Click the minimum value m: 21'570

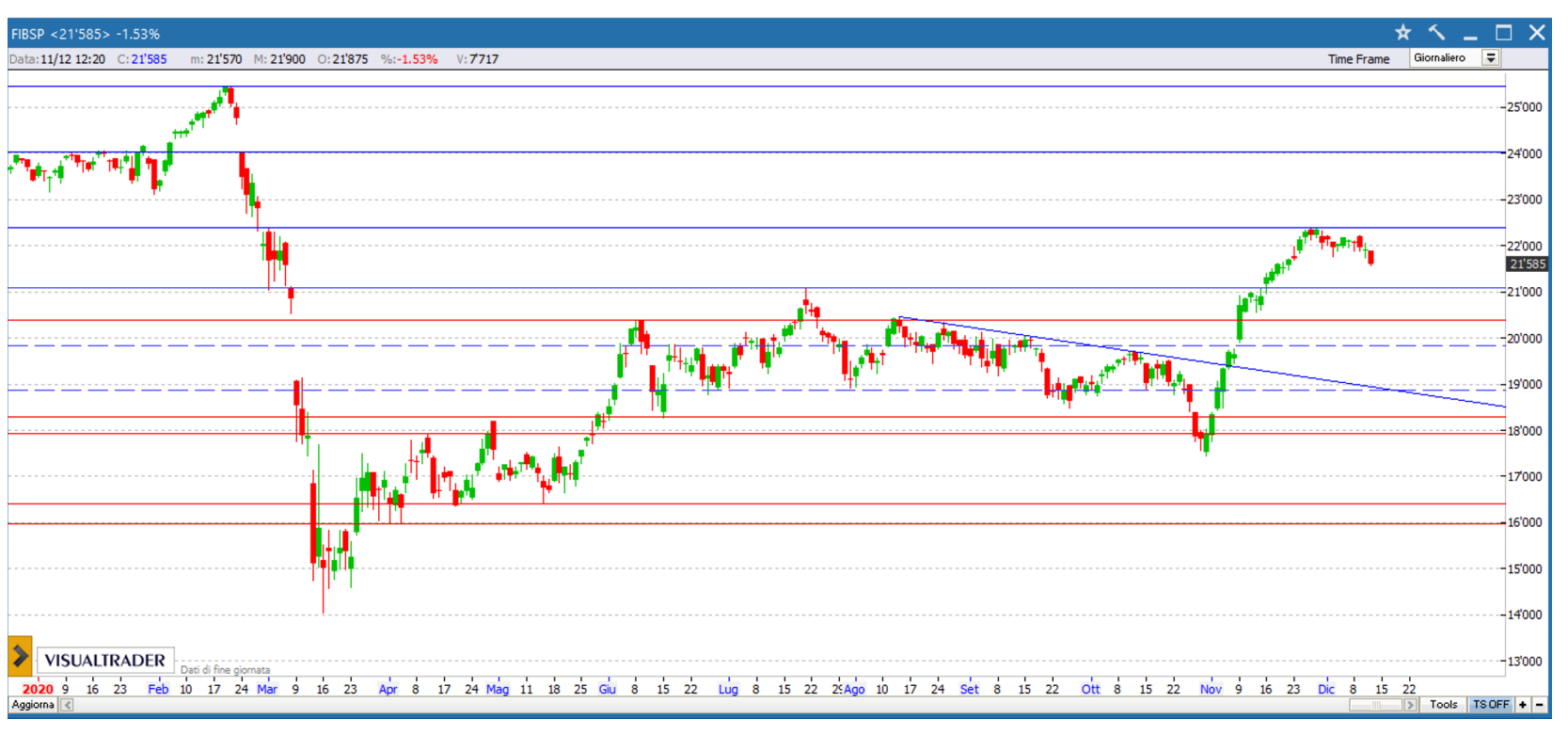tap(215, 59)
